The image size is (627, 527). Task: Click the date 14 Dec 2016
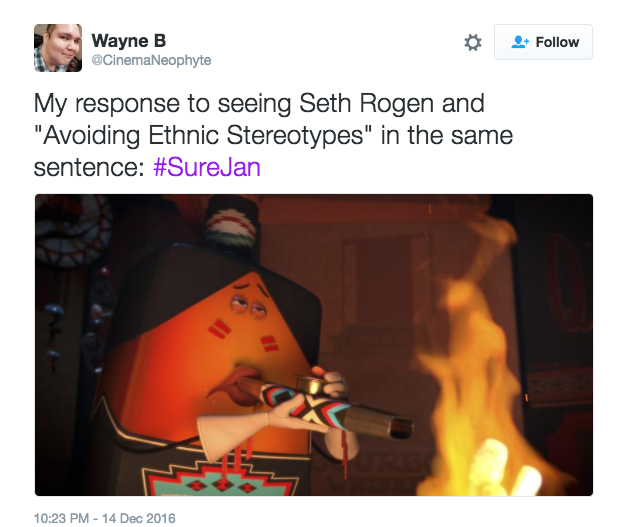pos(139,518)
